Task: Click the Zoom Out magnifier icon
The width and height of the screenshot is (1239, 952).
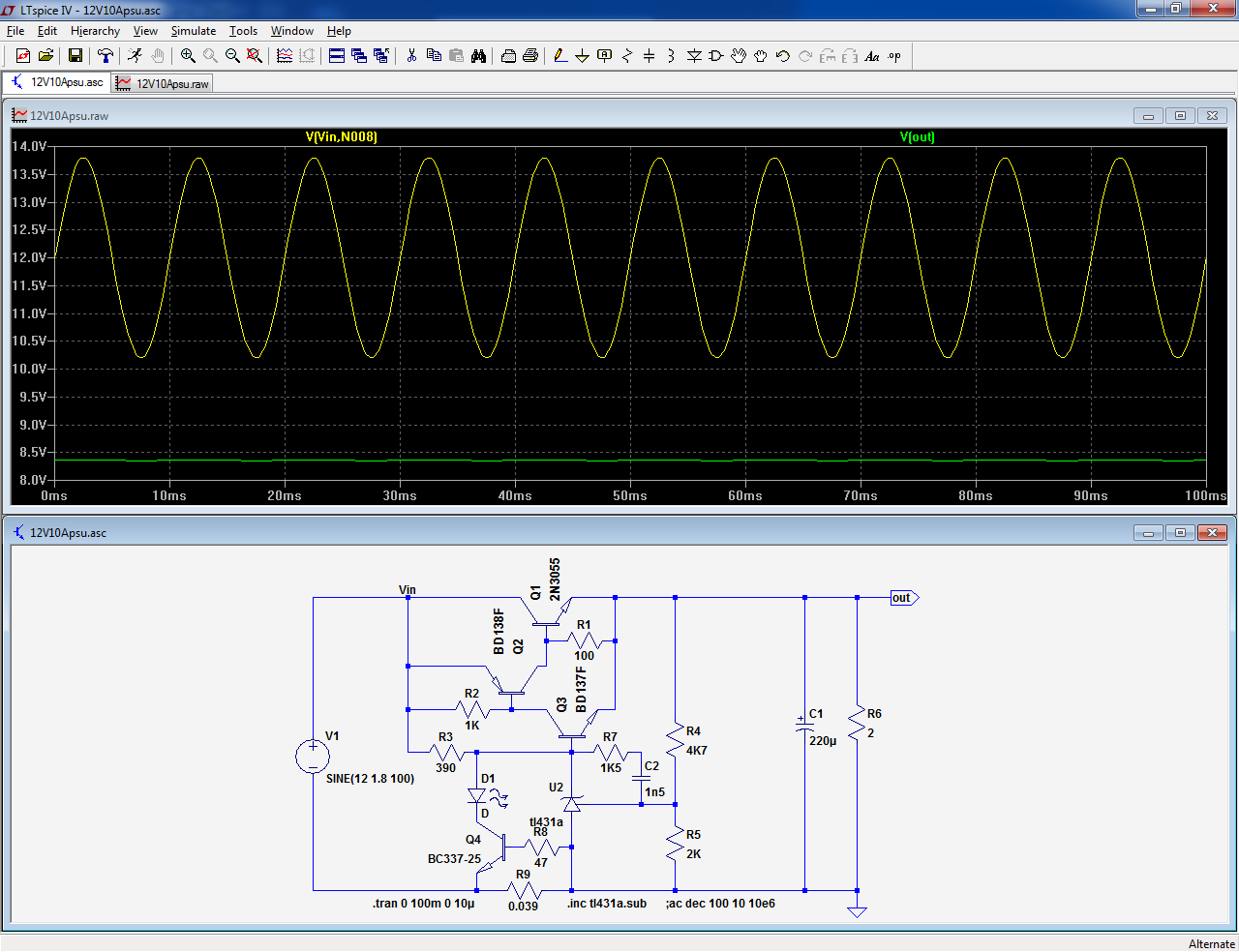Action: click(x=232, y=56)
